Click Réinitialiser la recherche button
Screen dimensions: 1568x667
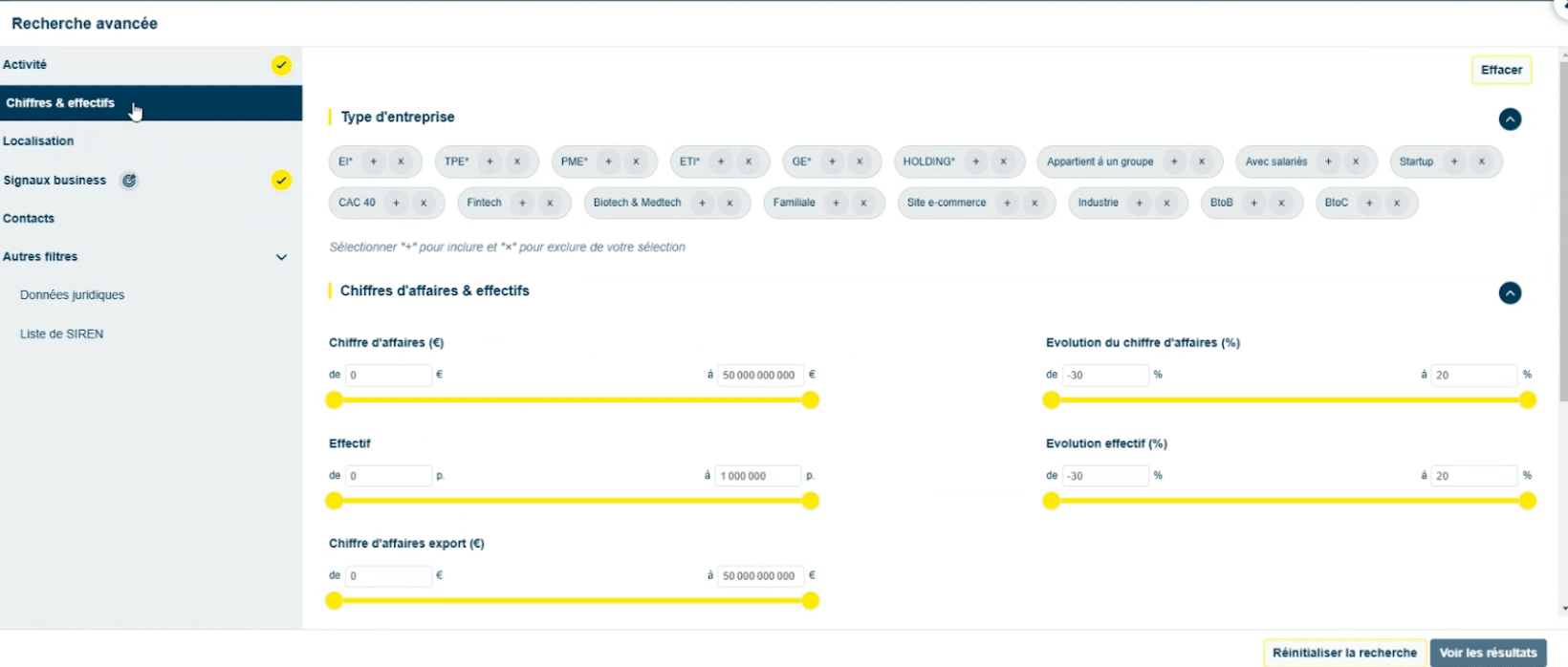pyautogui.click(x=1344, y=653)
